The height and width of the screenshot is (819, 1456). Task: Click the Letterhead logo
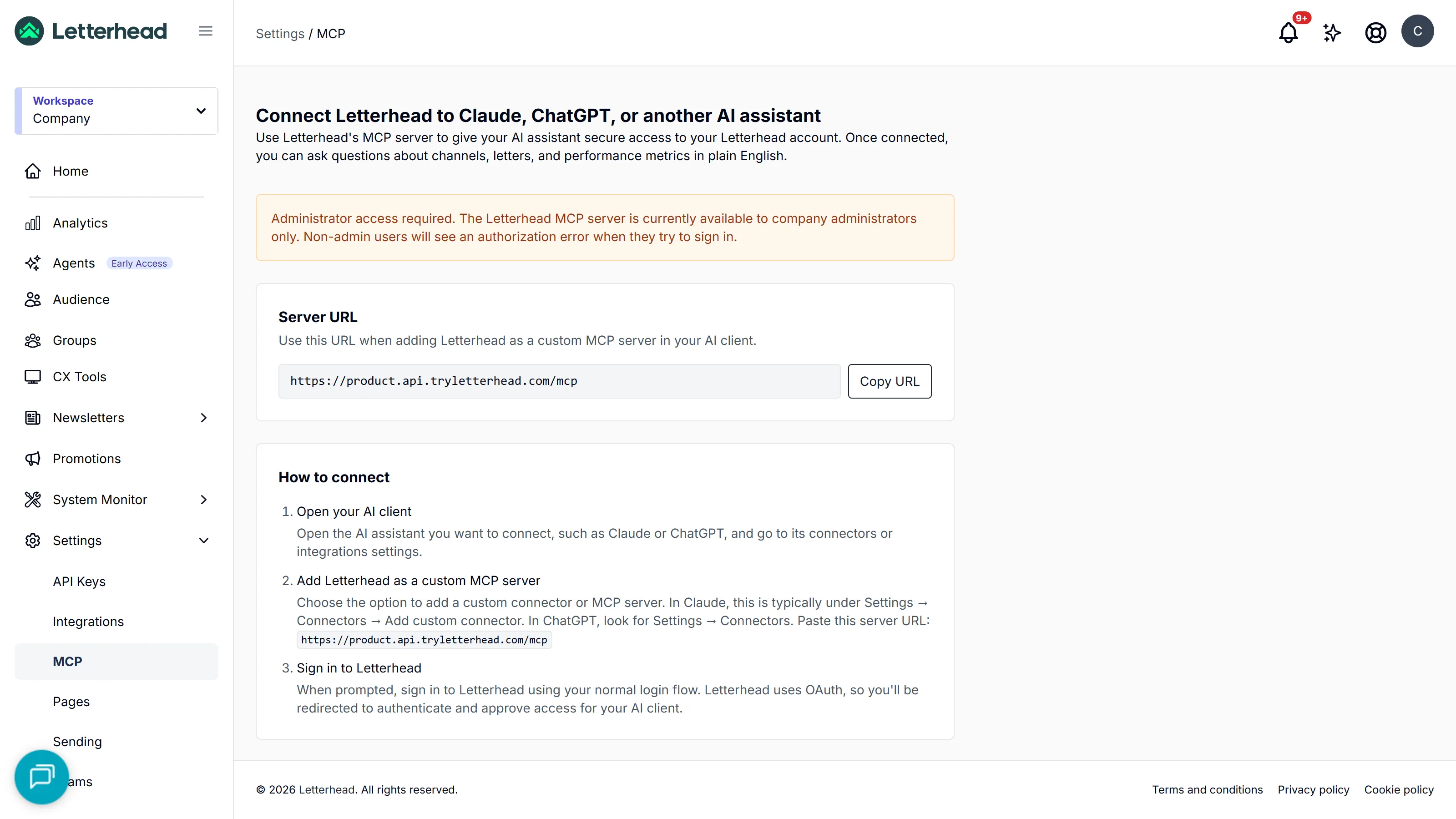point(91,31)
